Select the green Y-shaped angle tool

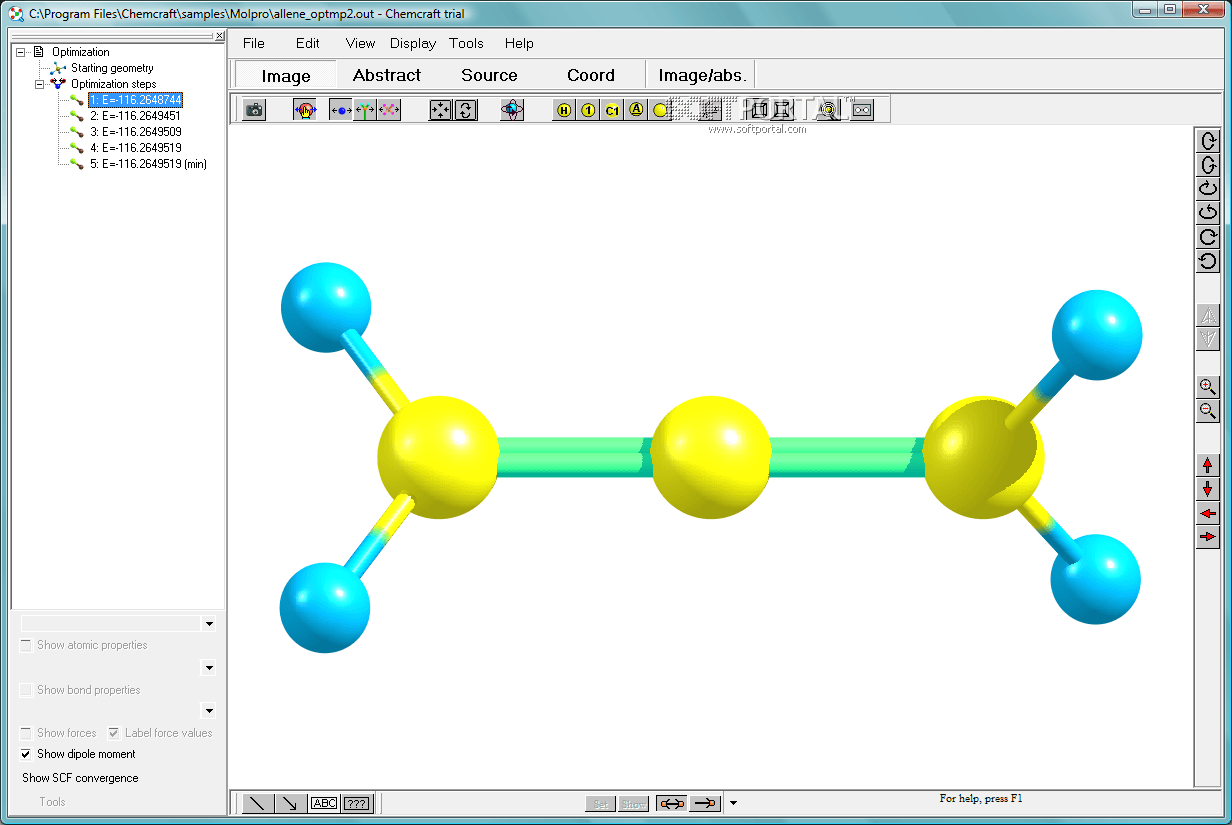(x=365, y=110)
